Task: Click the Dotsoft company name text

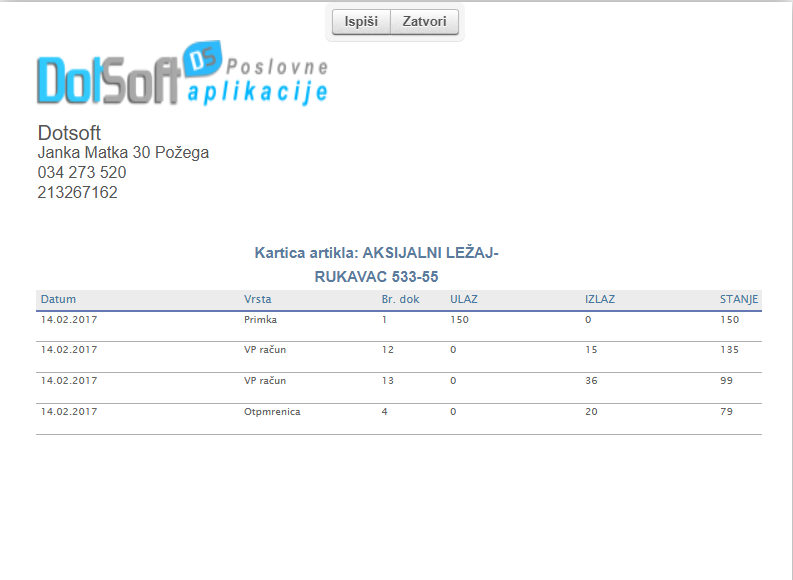Action: (x=69, y=133)
